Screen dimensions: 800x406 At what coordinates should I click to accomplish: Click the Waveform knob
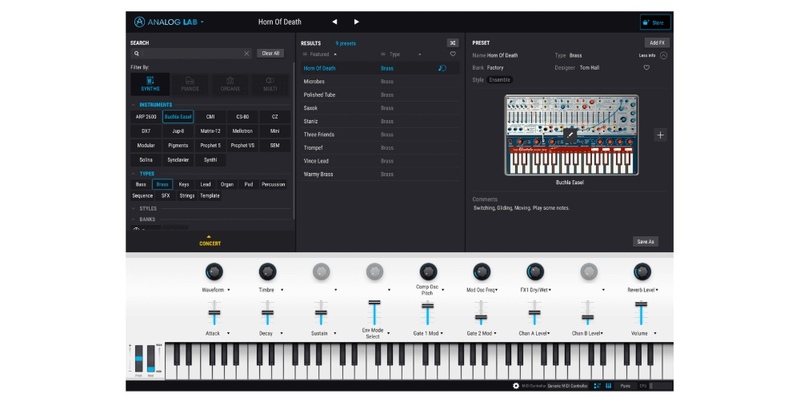pyautogui.click(x=214, y=272)
